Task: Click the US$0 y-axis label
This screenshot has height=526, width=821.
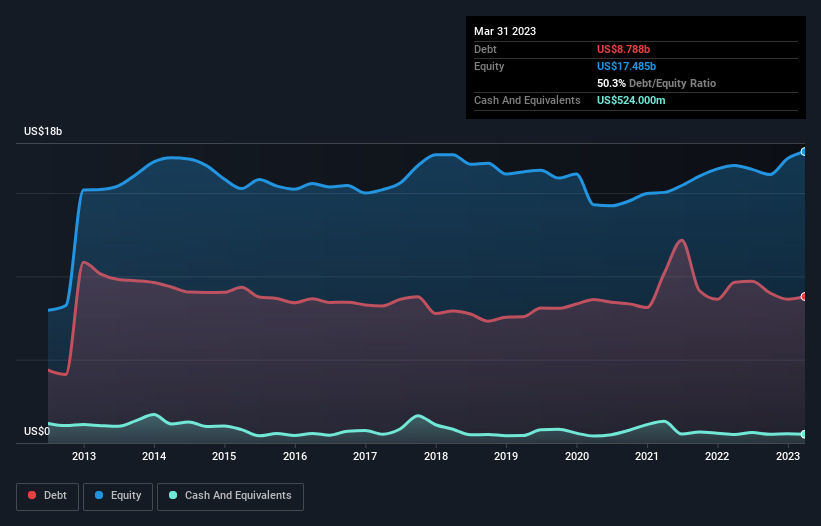Action: tap(37, 431)
